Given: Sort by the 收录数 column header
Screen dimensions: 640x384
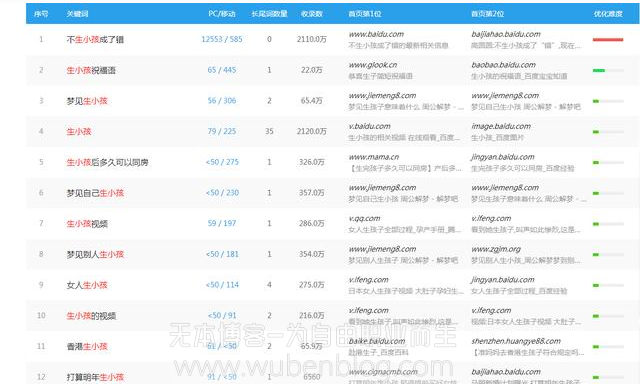Looking at the screenshot, I should [x=311, y=14].
